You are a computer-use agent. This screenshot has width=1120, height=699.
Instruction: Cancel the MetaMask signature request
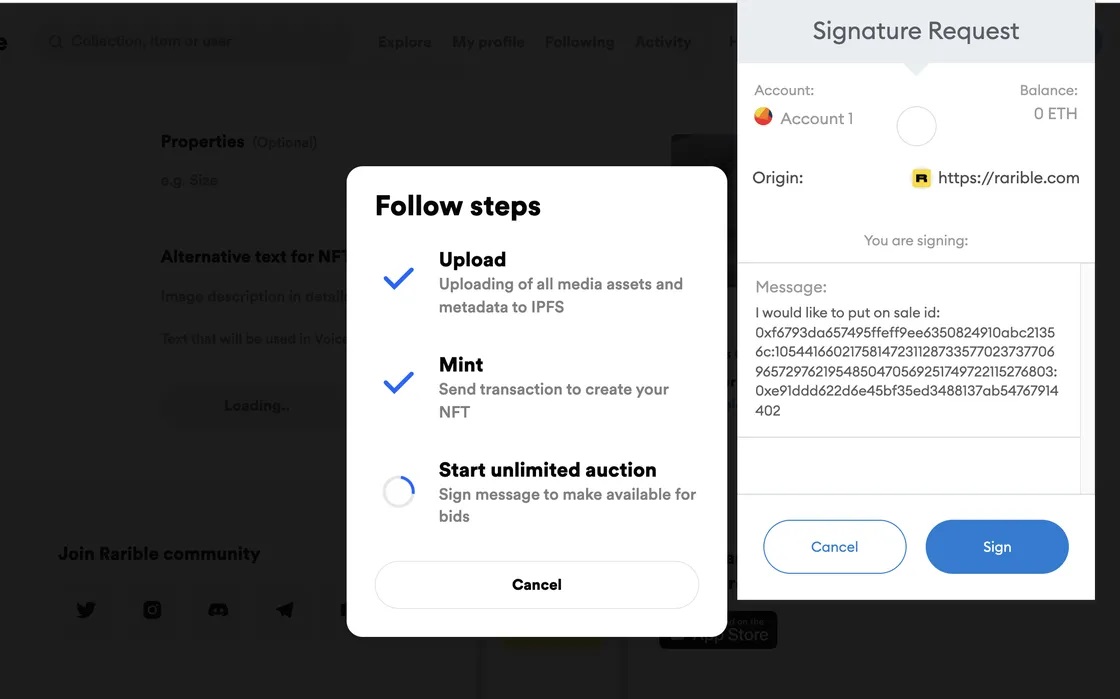coord(834,546)
